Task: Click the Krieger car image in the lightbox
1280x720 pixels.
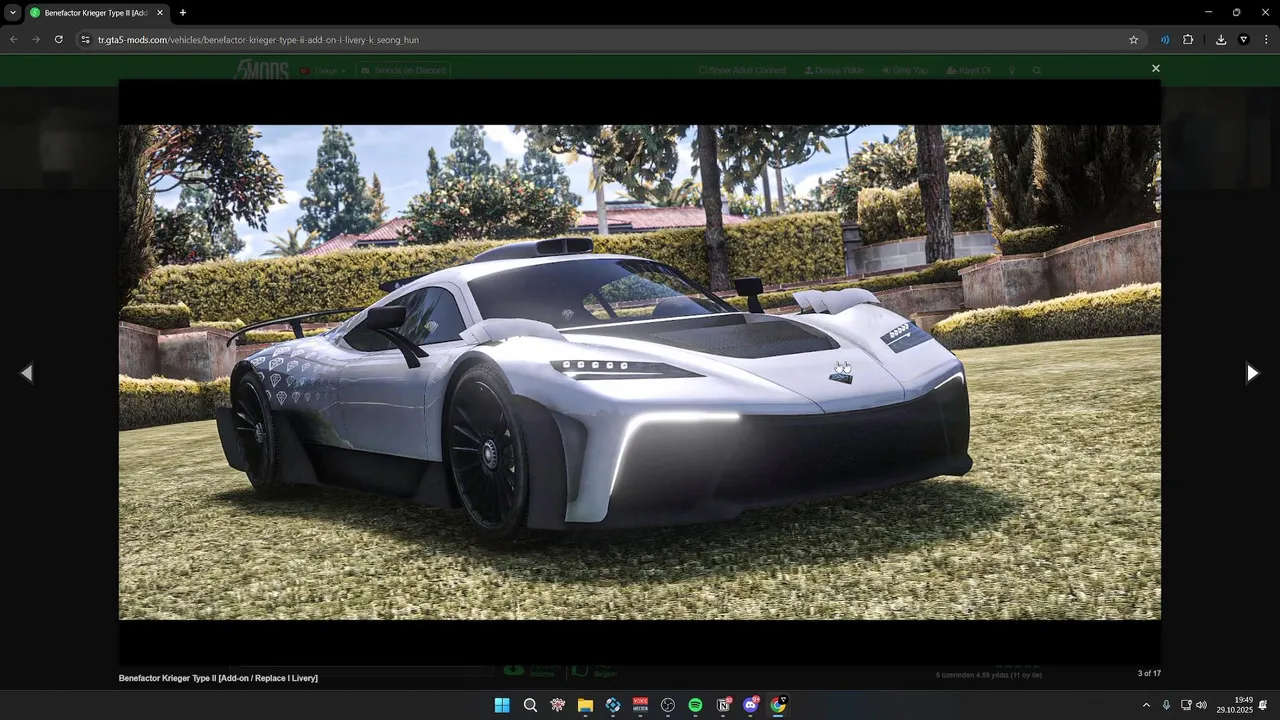Action: [640, 372]
